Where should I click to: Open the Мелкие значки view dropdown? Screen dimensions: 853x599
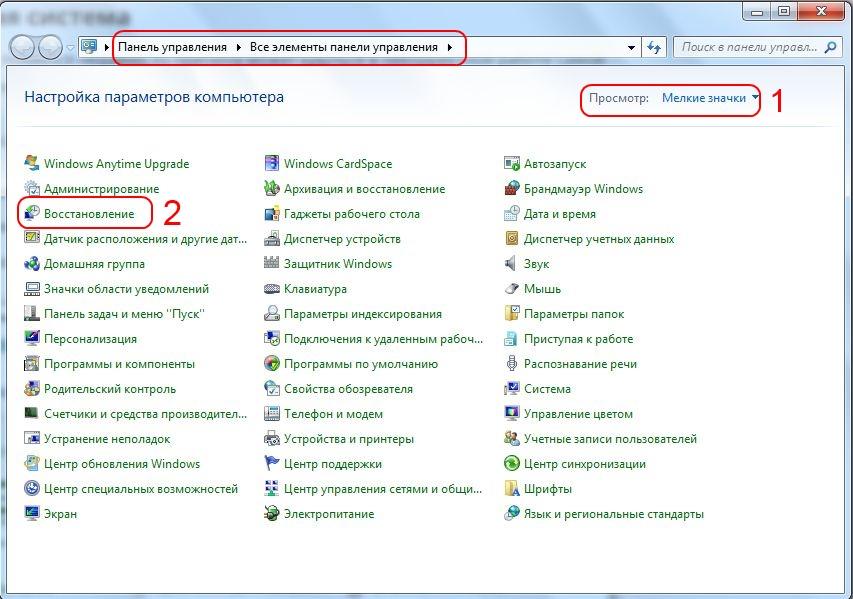(x=710, y=98)
